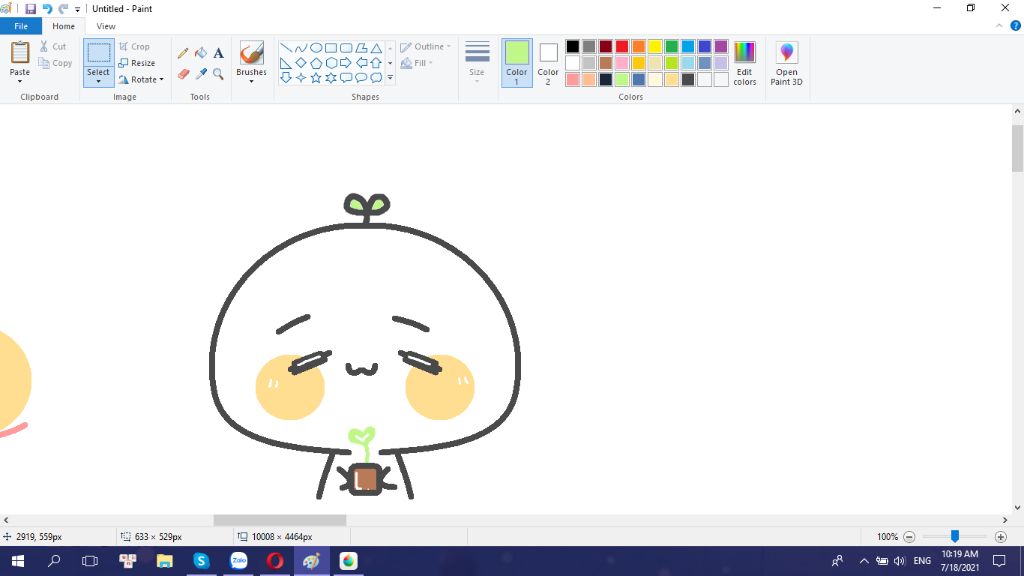Switch to the View tab
The image size is (1024, 576).
[106, 26]
